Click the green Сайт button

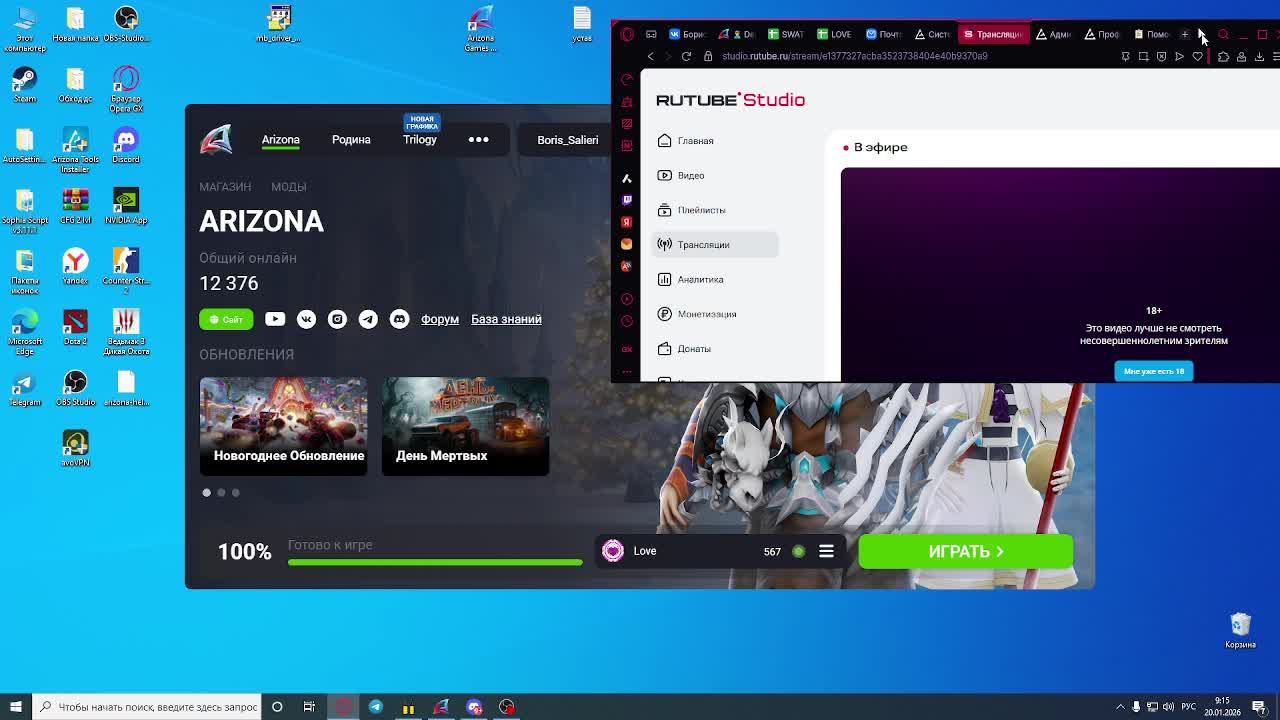(x=226, y=319)
